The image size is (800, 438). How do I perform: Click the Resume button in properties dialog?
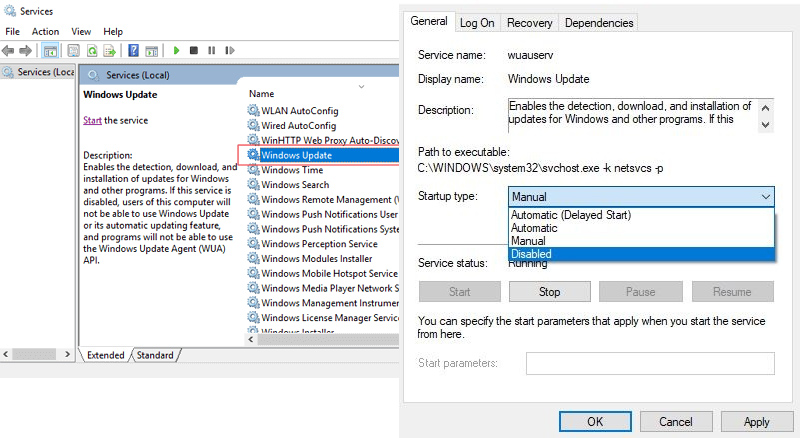[x=732, y=291]
